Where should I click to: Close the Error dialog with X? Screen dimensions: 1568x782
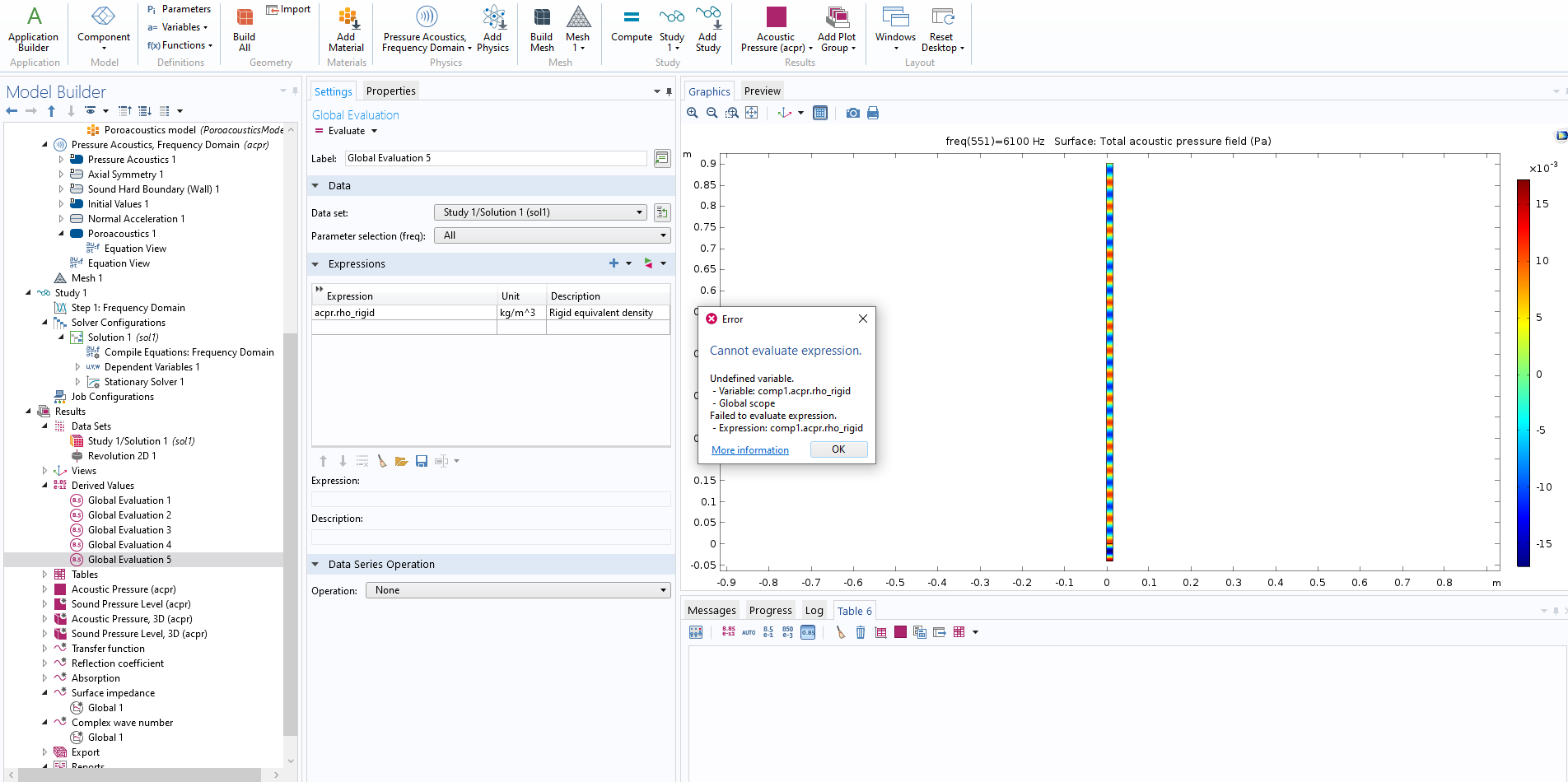pos(862,319)
